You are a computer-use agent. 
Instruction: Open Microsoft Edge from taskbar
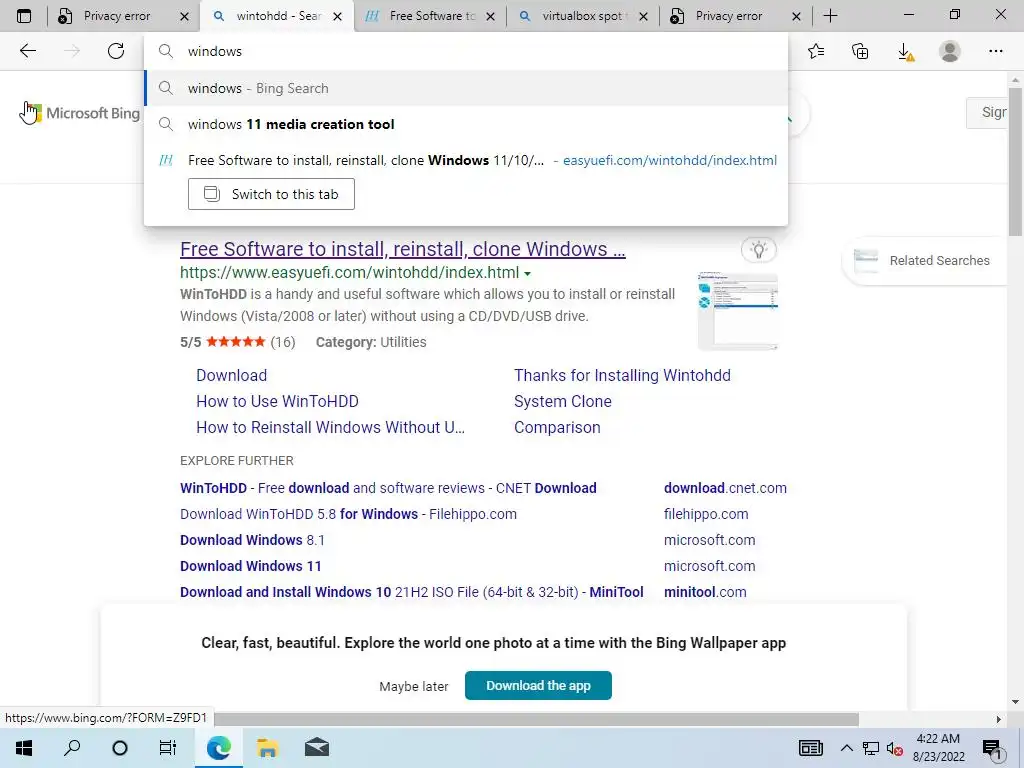pos(219,748)
